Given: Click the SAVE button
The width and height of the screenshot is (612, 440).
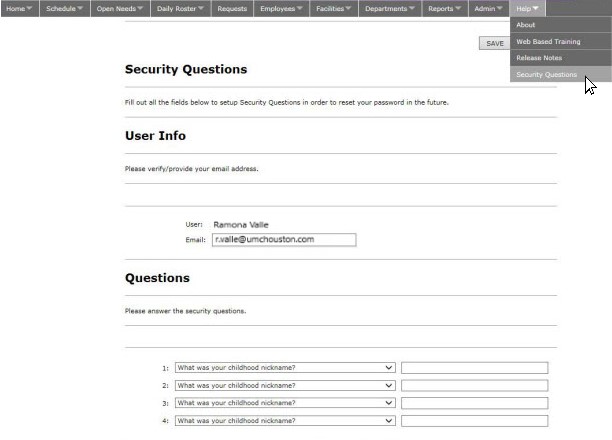Looking at the screenshot, I should [x=495, y=43].
